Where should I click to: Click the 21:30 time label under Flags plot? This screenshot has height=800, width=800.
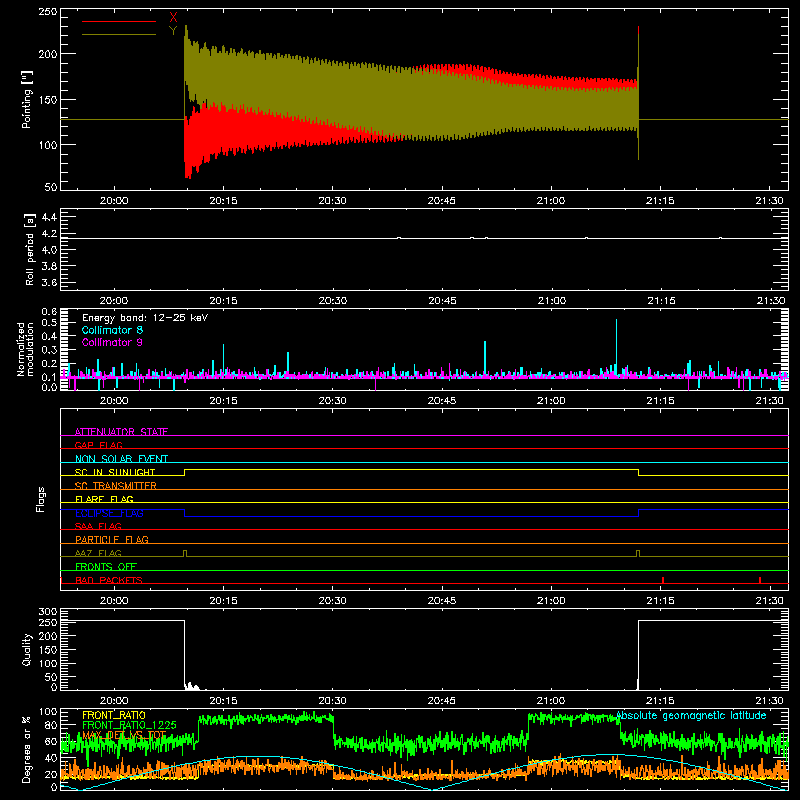point(769,601)
